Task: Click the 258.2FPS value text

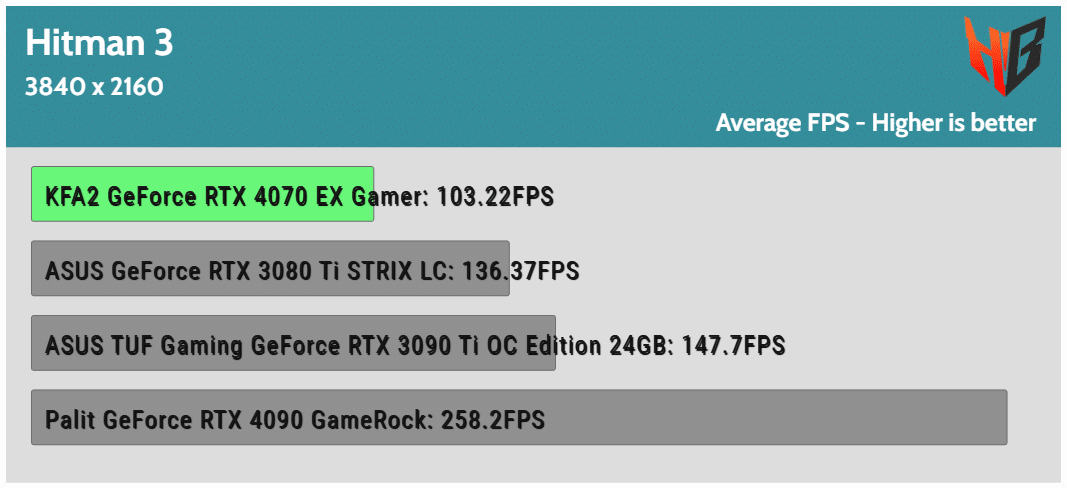Action: coord(493,420)
